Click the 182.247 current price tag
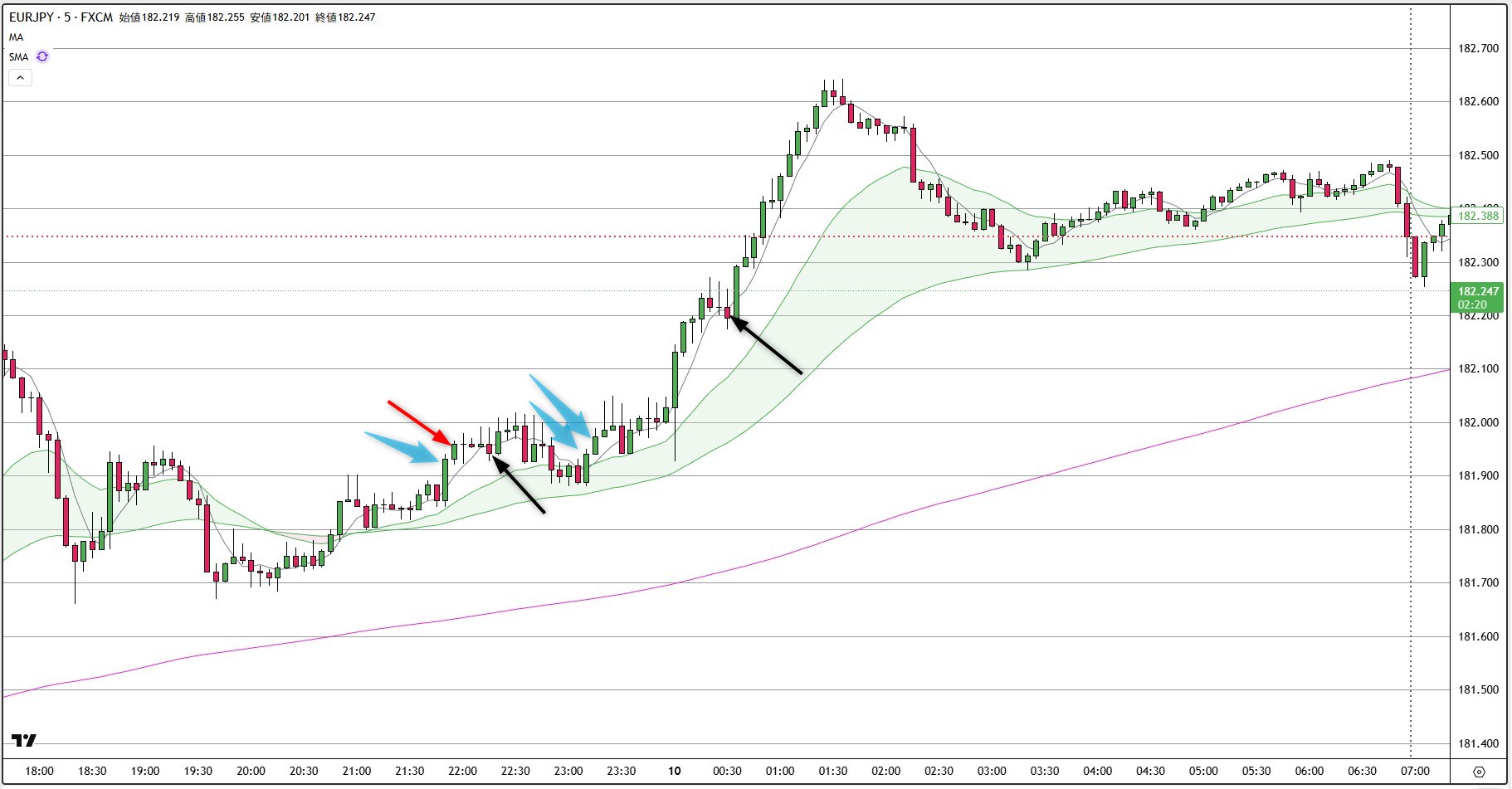 coord(1478,291)
